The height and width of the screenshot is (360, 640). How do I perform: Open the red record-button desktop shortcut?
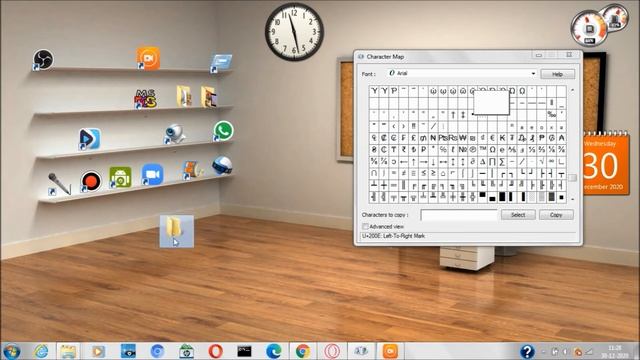pyautogui.click(x=90, y=180)
